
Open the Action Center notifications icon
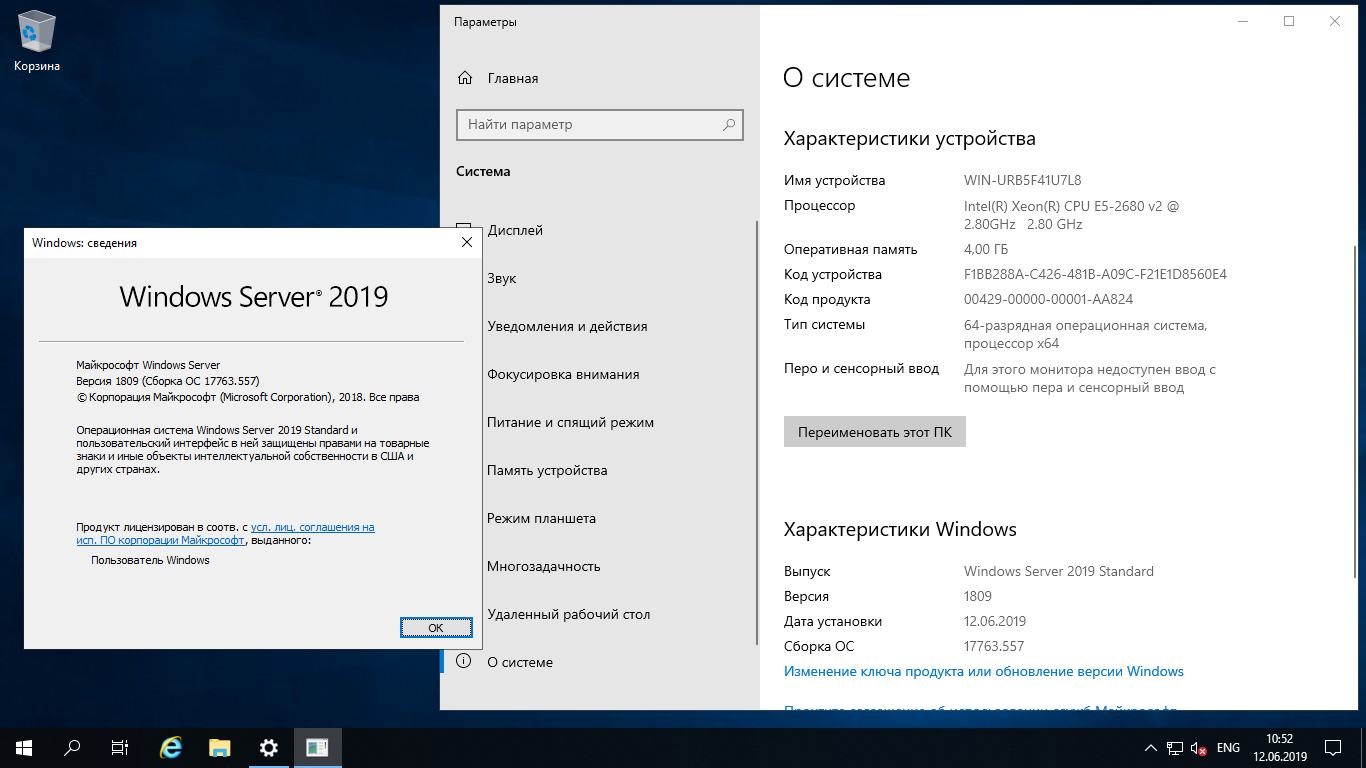point(1333,747)
